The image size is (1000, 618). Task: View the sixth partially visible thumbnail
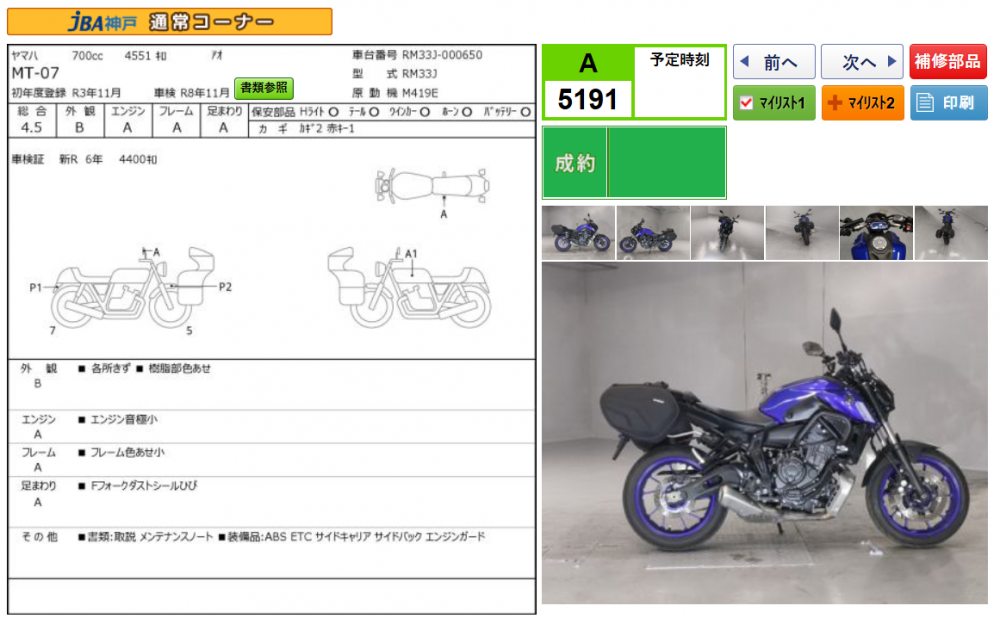[951, 233]
